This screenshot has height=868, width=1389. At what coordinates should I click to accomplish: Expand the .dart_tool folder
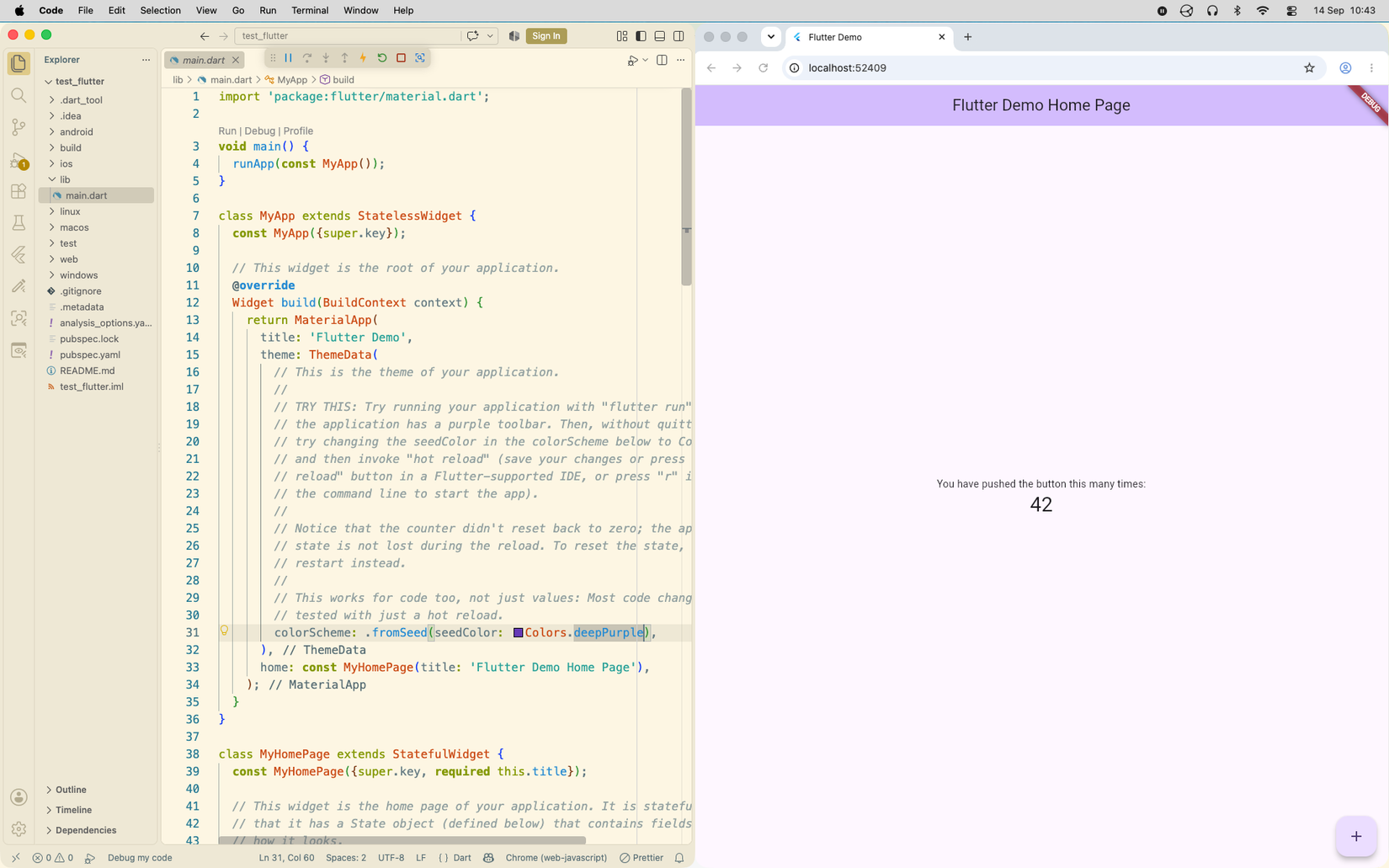click(x=81, y=100)
